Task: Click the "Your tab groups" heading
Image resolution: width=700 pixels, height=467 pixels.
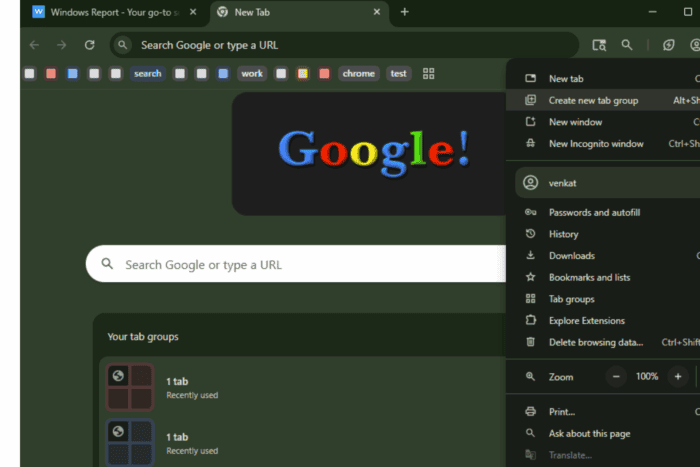Action: 143,337
